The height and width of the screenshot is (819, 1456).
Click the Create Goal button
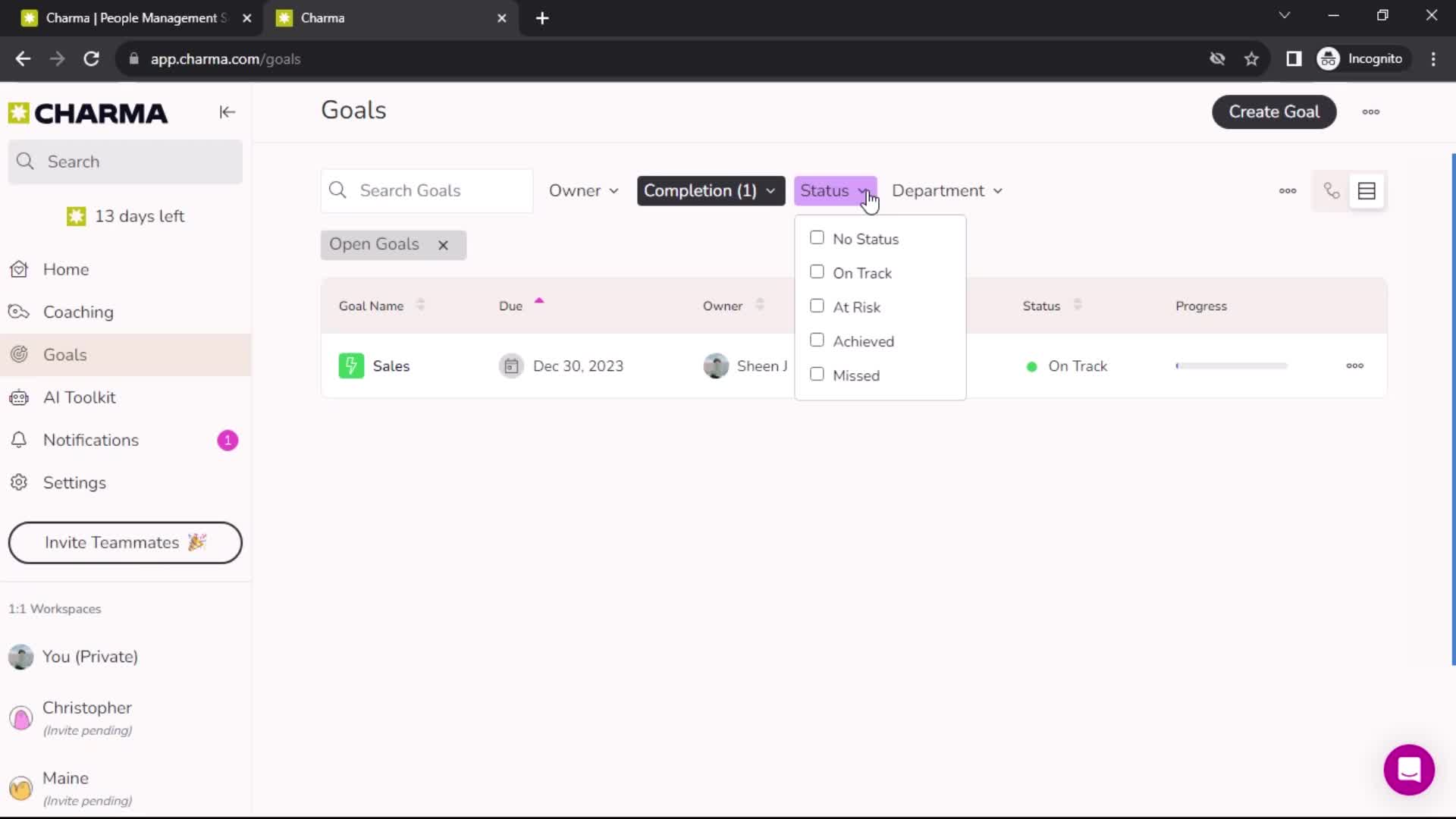coord(1273,111)
